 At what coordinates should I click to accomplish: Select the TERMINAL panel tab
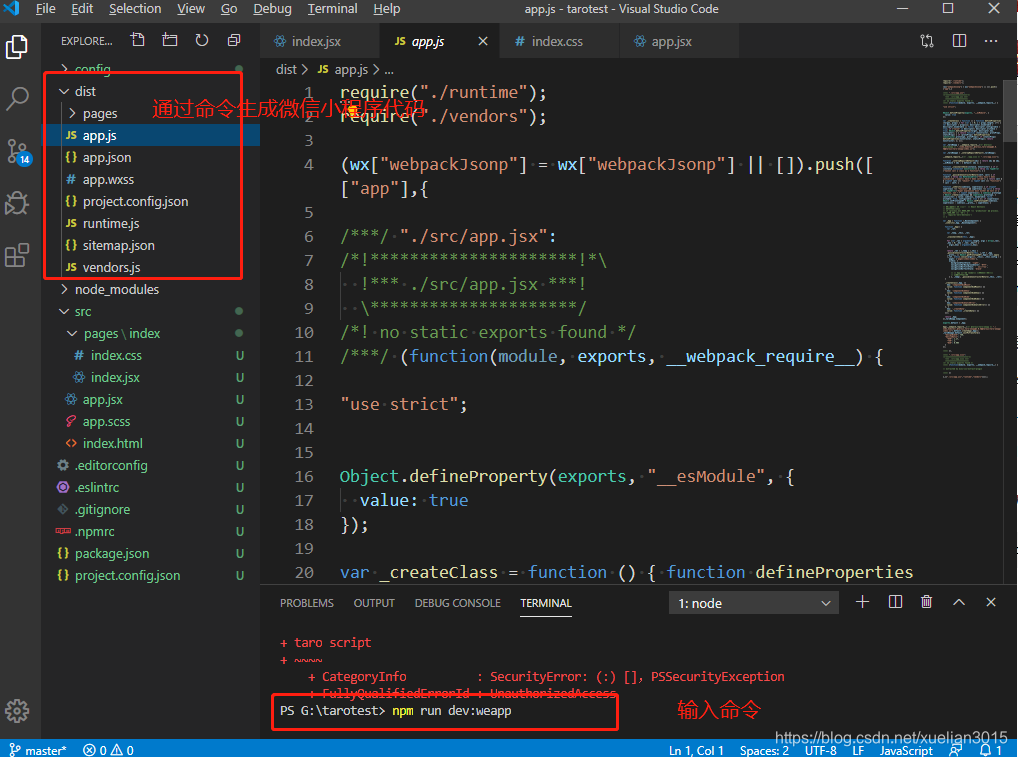tap(545, 603)
